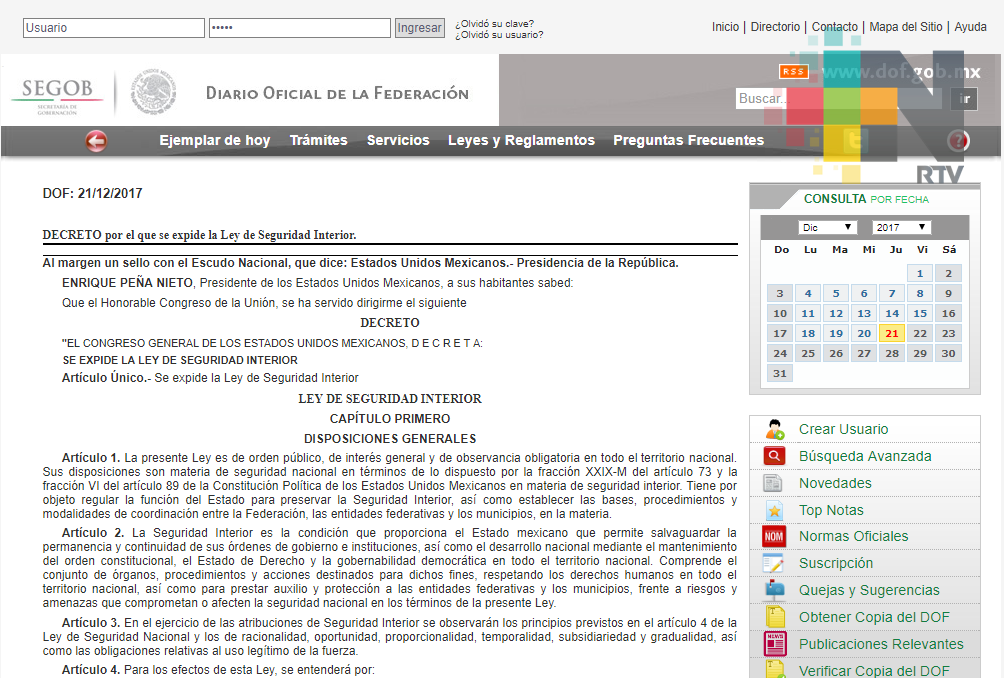This screenshot has width=1004, height=678.
Task: Open Leyes y Reglamentos menu
Action: pyautogui.click(x=521, y=140)
